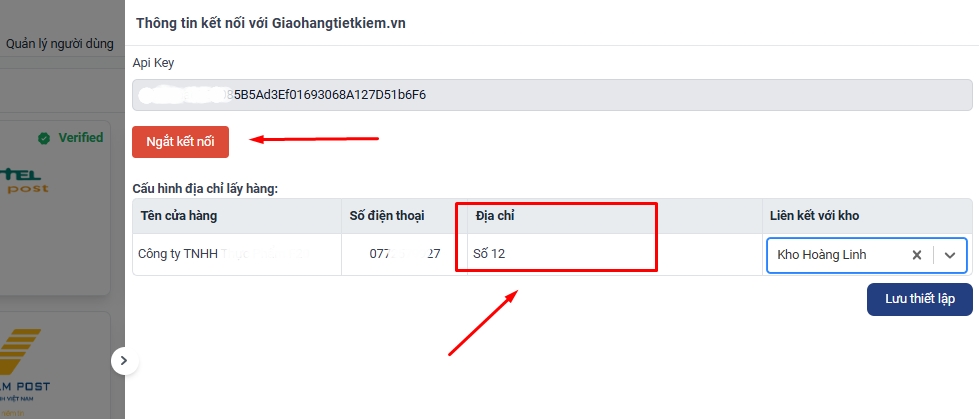Clear the Kho Hoàng Linh selection
The width and height of the screenshot is (979, 419).
coord(917,255)
